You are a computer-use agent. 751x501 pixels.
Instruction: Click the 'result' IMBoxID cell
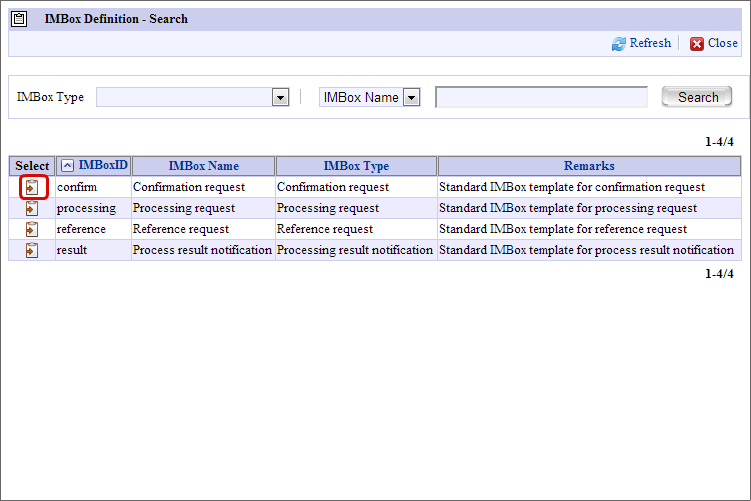93,250
